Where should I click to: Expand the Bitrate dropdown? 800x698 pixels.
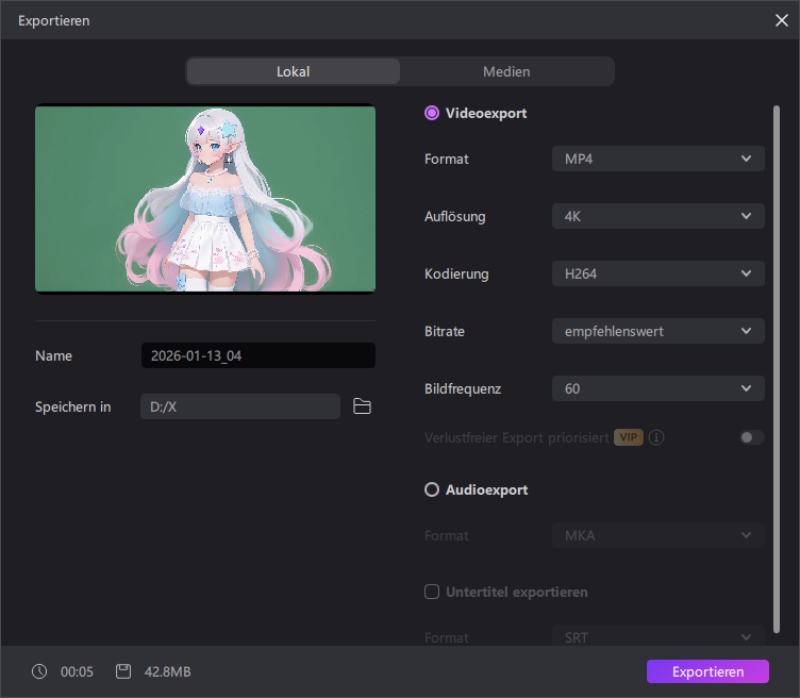click(658, 331)
